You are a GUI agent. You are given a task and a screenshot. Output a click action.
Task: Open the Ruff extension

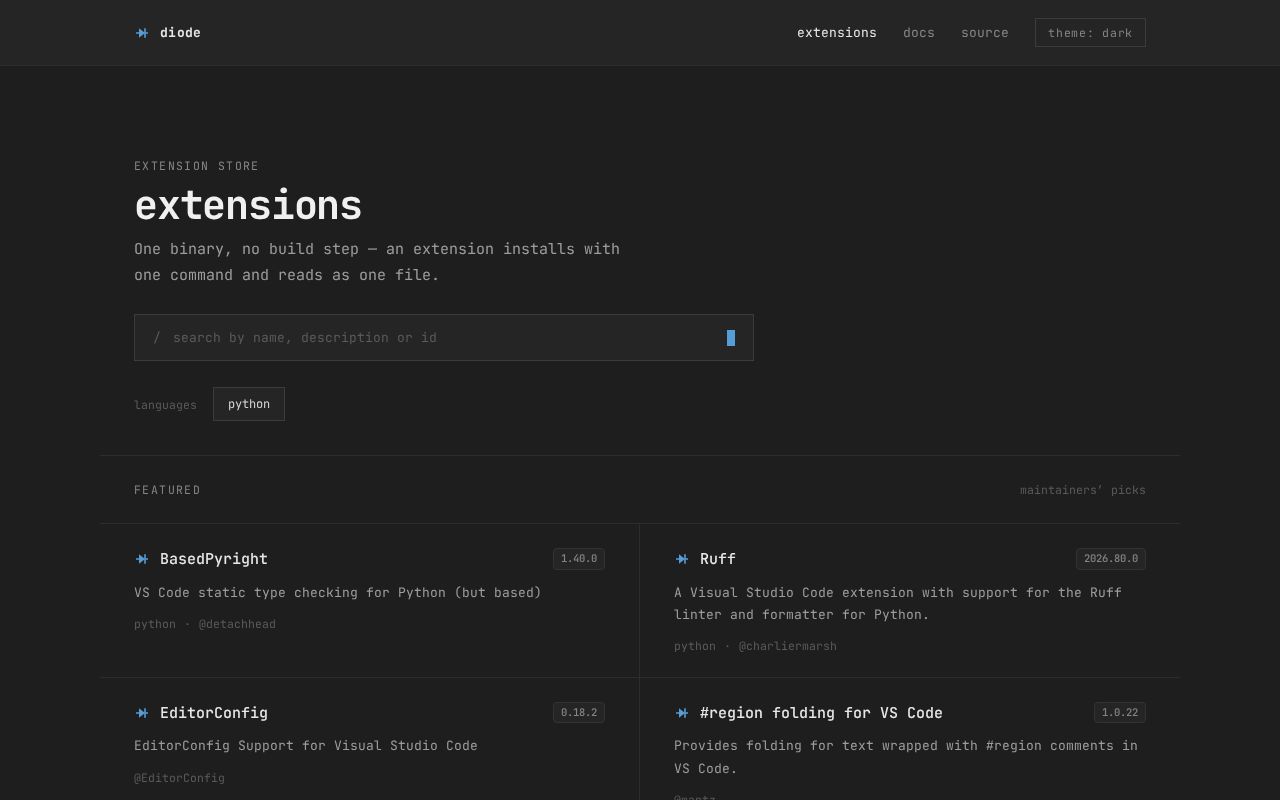(x=718, y=559)
